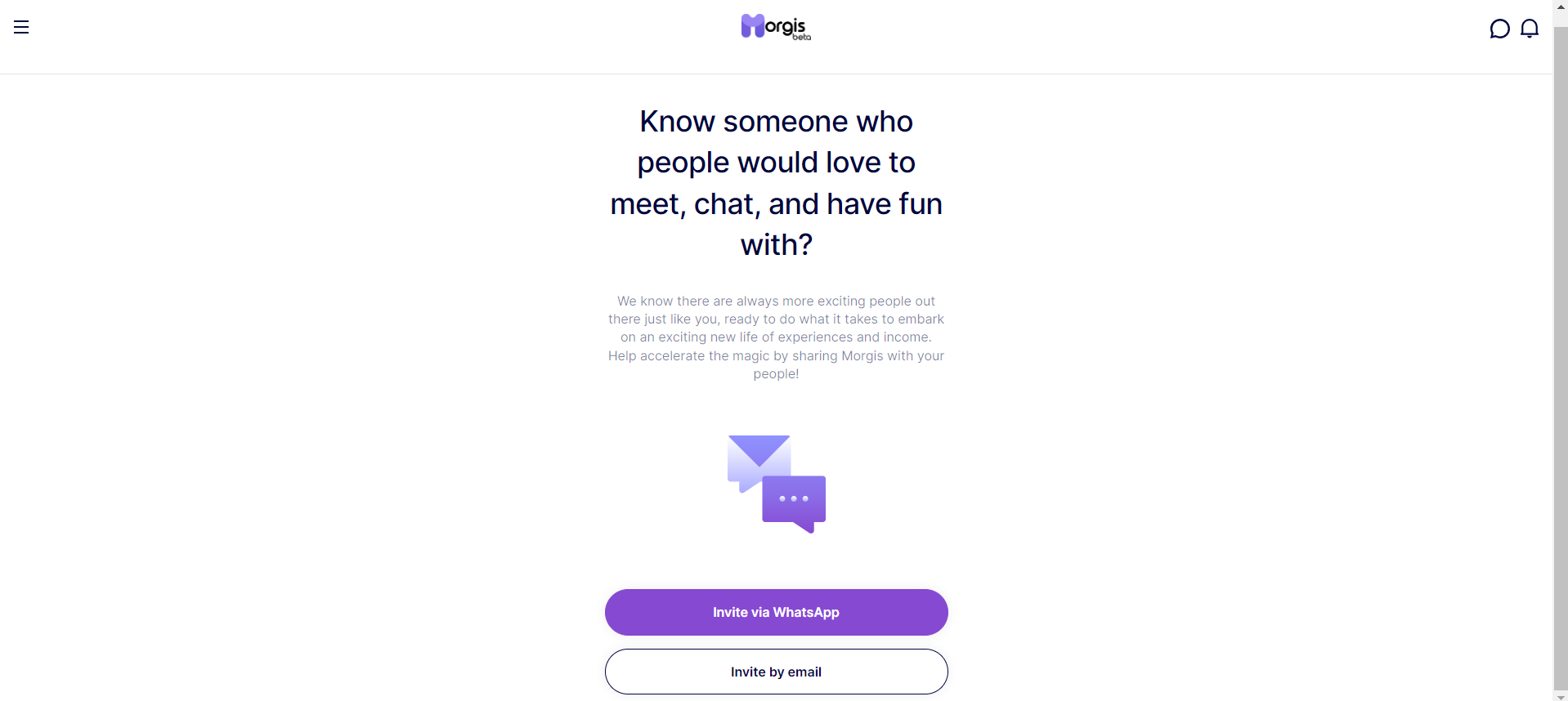Click the purple three-dot speech bubble
Viewport: 1568px width, 701px height.
tap(794, 503)
